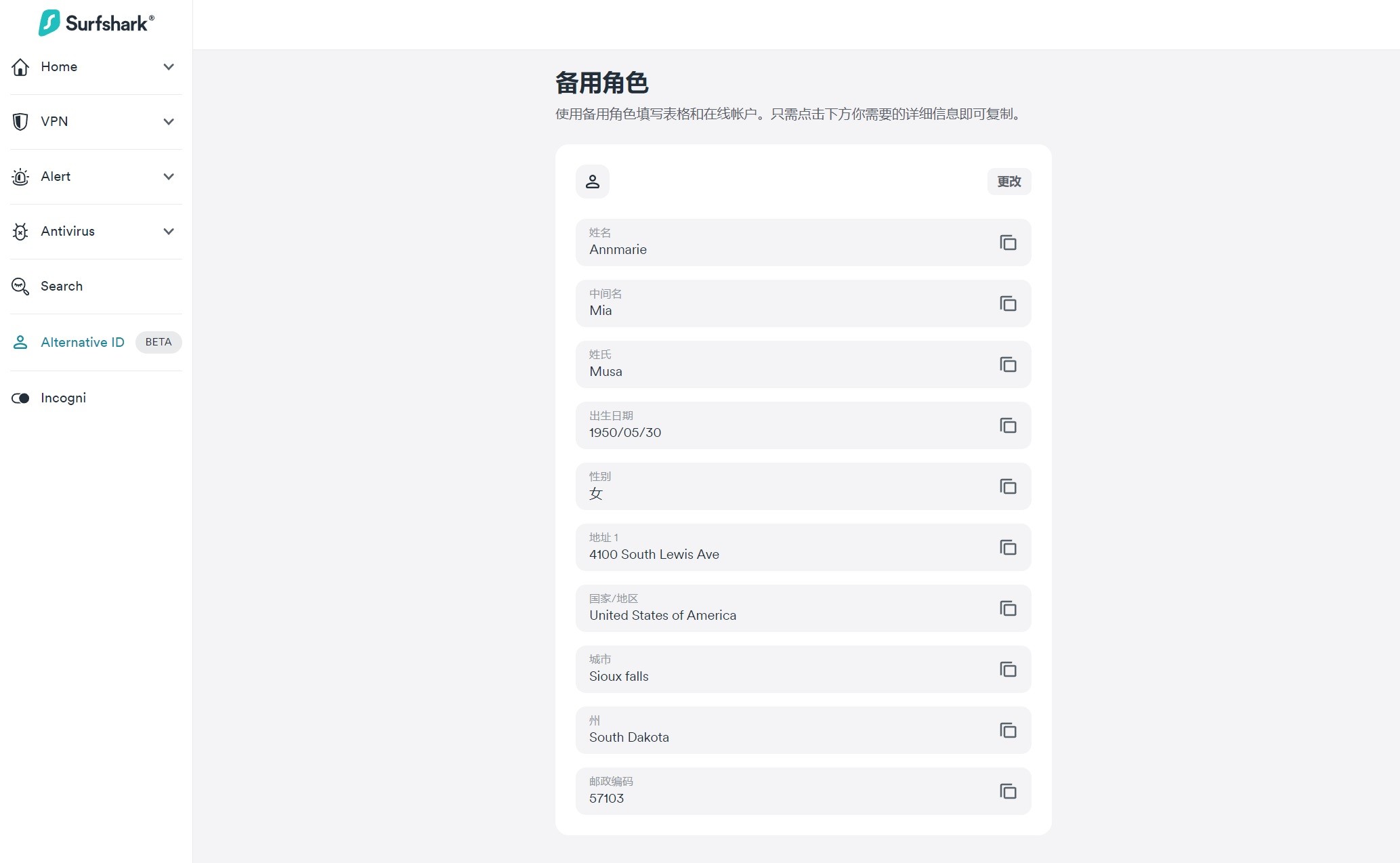
Task: Copy the middle name Mia
Action: coord(1008,303)
